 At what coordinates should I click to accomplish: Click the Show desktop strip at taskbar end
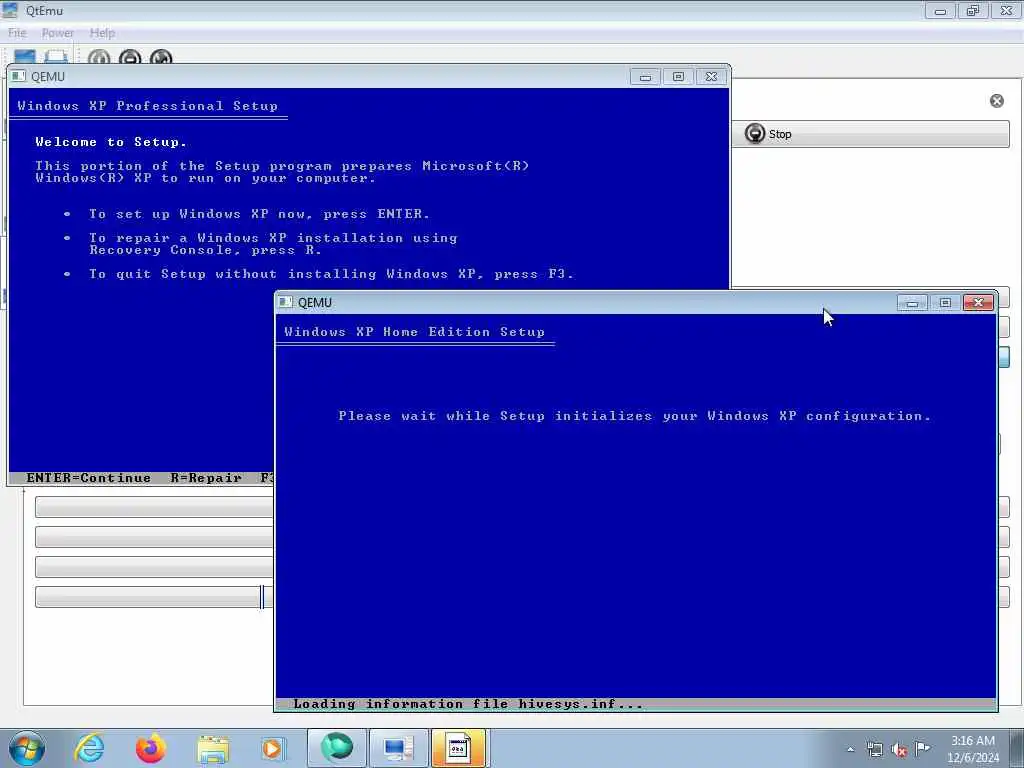(1017, 748)
